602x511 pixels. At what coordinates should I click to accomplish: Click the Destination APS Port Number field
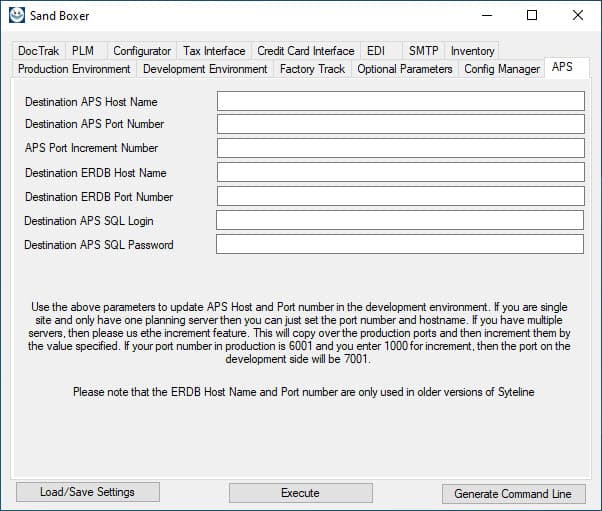tap(400, 124)
